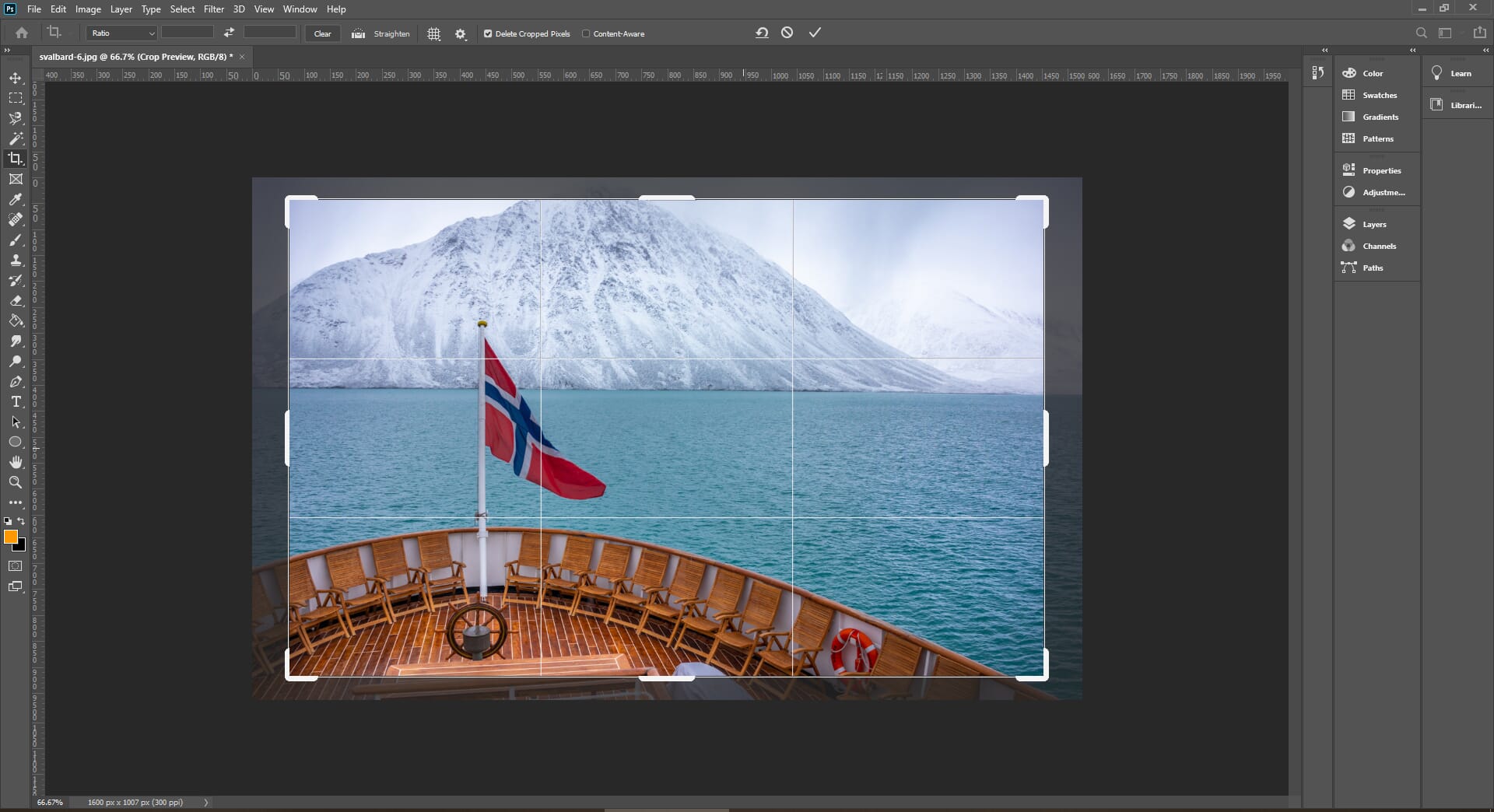The image size is (1494, 812).
Task: Open the Adjustments panel
Action: [1375, 192]
